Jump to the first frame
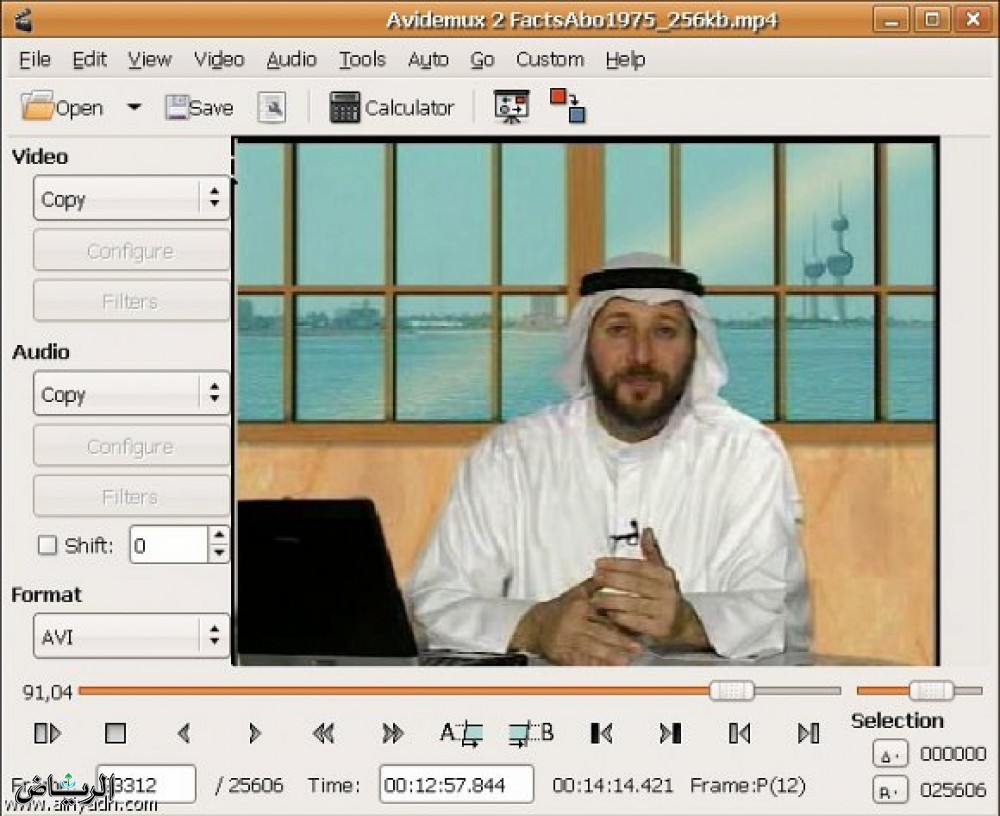This screenshot has height=816, width=1000. (x=739, y=734)
